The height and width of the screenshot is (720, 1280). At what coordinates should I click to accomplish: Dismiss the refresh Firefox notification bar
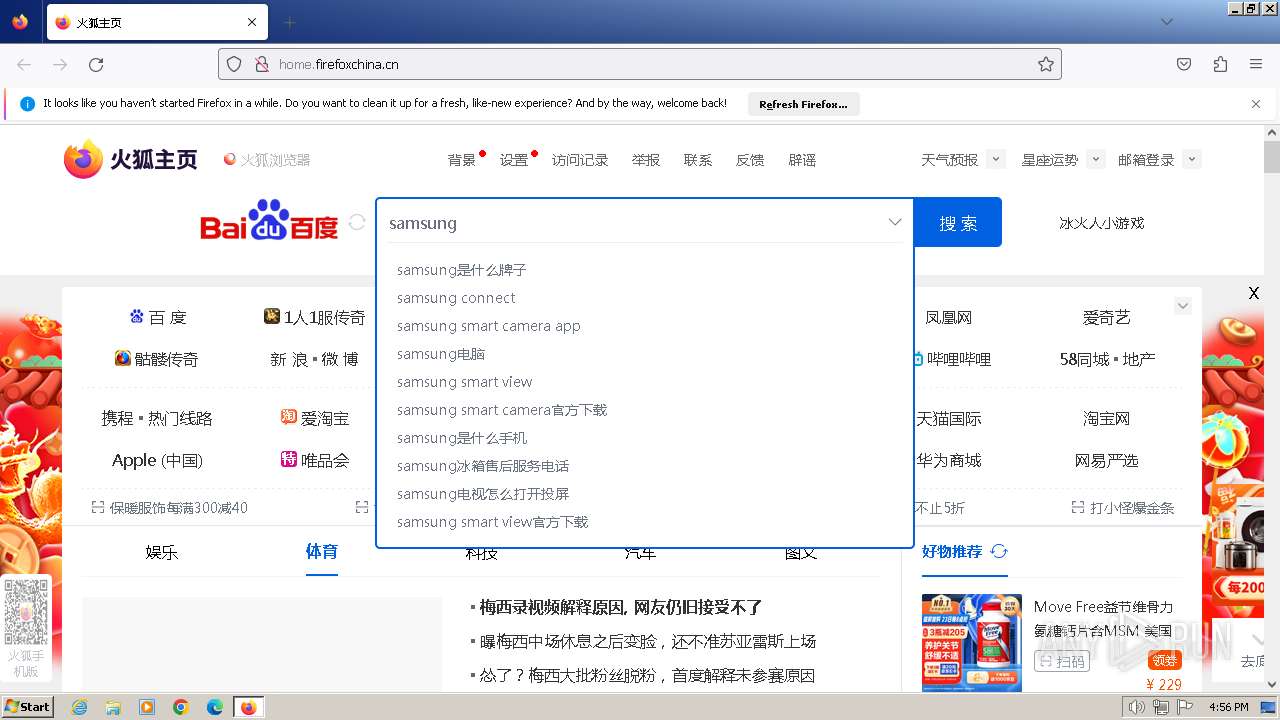click(x=1256, y=104)
